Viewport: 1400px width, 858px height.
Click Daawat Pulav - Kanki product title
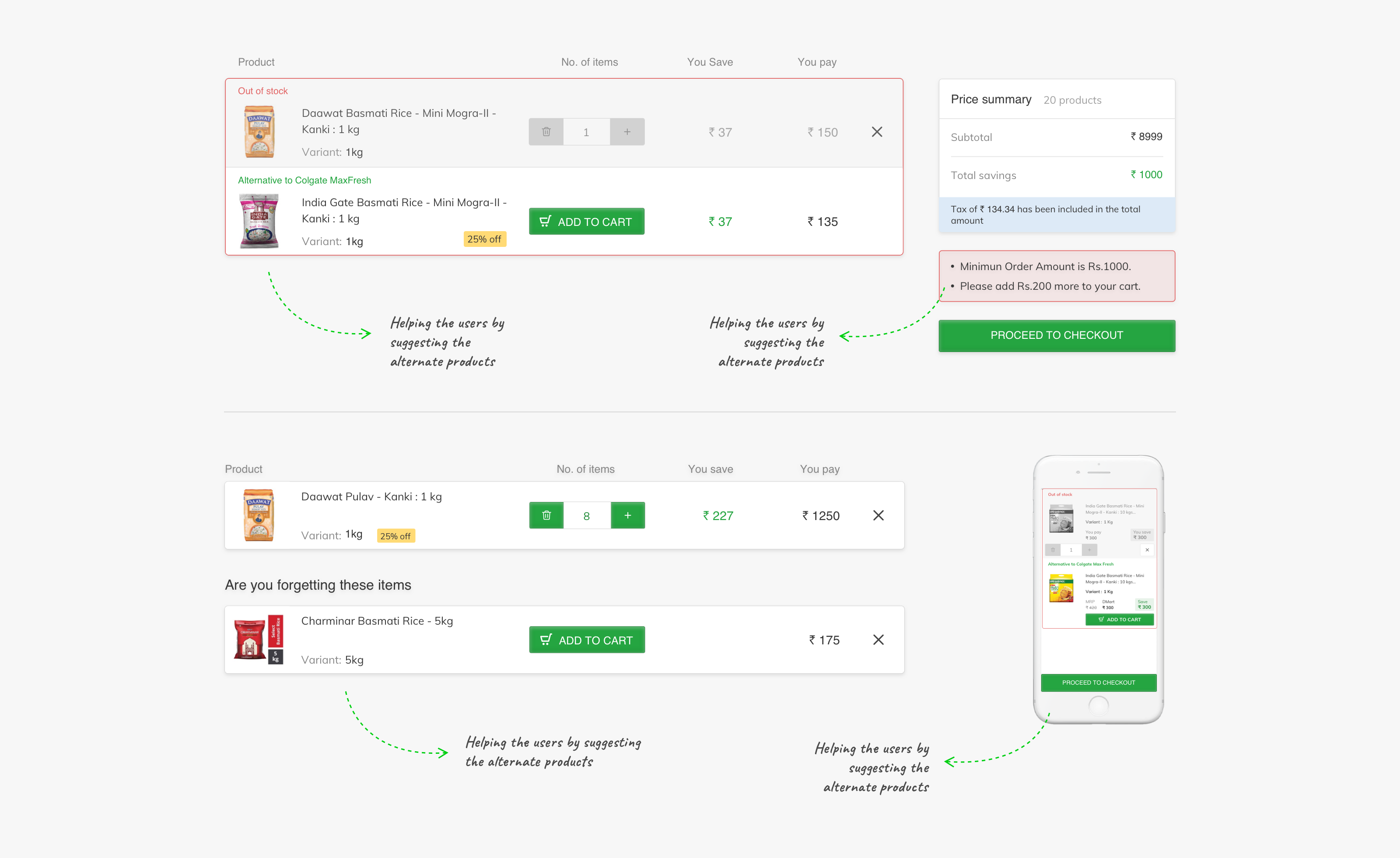(371, 496)
